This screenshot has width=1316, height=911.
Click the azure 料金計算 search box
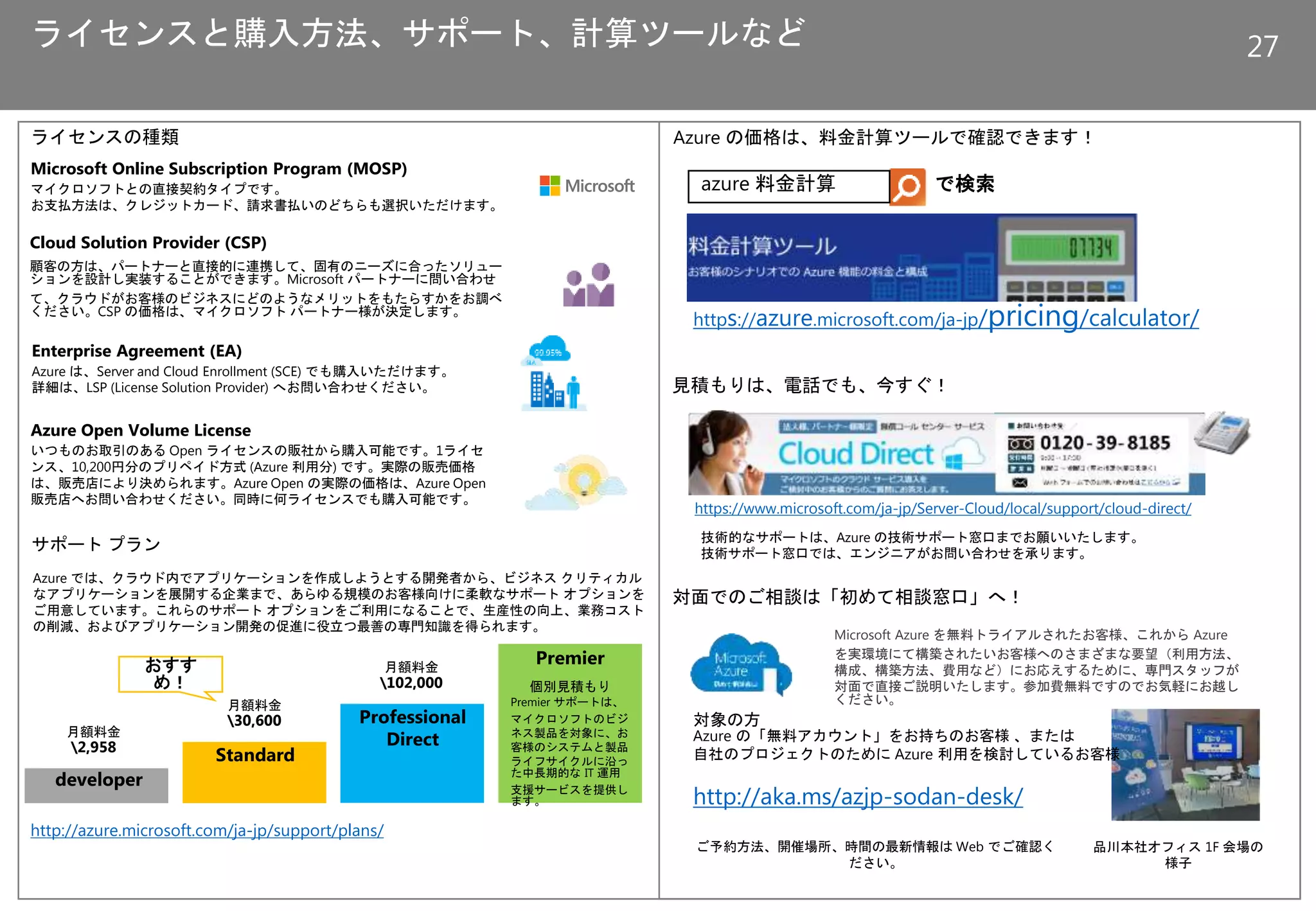(788, 186)
